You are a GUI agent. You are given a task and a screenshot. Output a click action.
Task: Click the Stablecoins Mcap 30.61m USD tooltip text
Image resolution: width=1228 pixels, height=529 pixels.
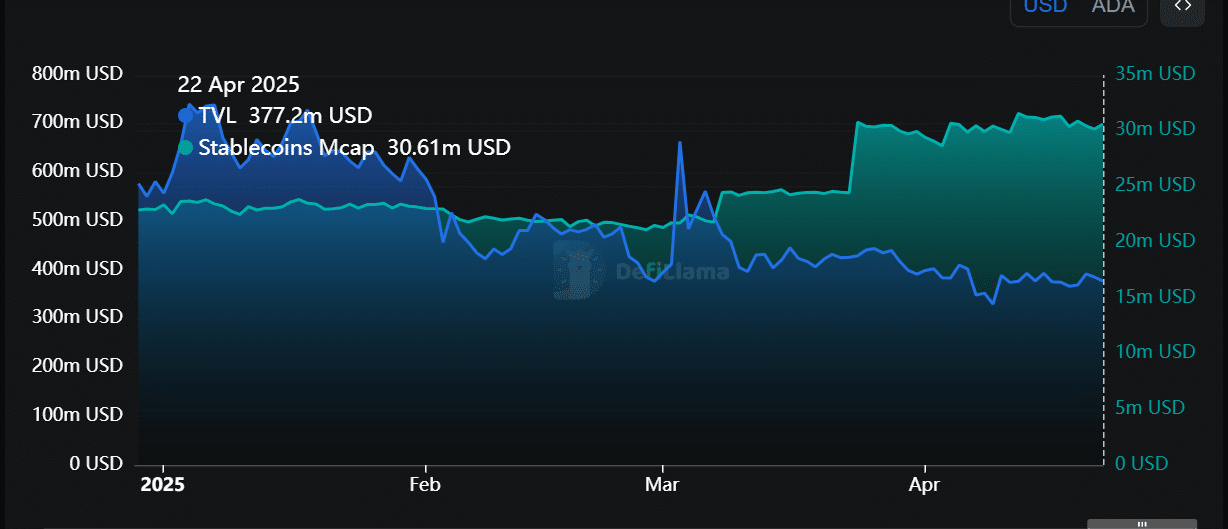pyautogui.click(x=354, y=148)
